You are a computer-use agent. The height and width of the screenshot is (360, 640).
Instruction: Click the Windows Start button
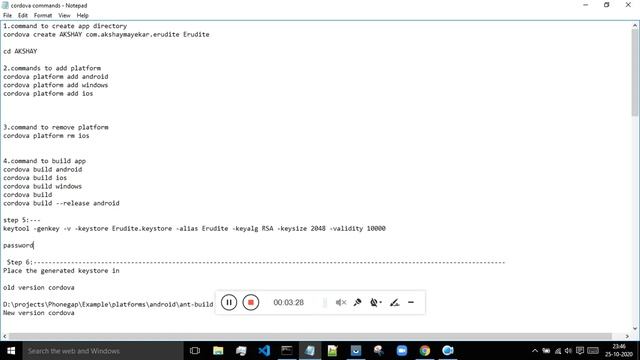point(11,351)
